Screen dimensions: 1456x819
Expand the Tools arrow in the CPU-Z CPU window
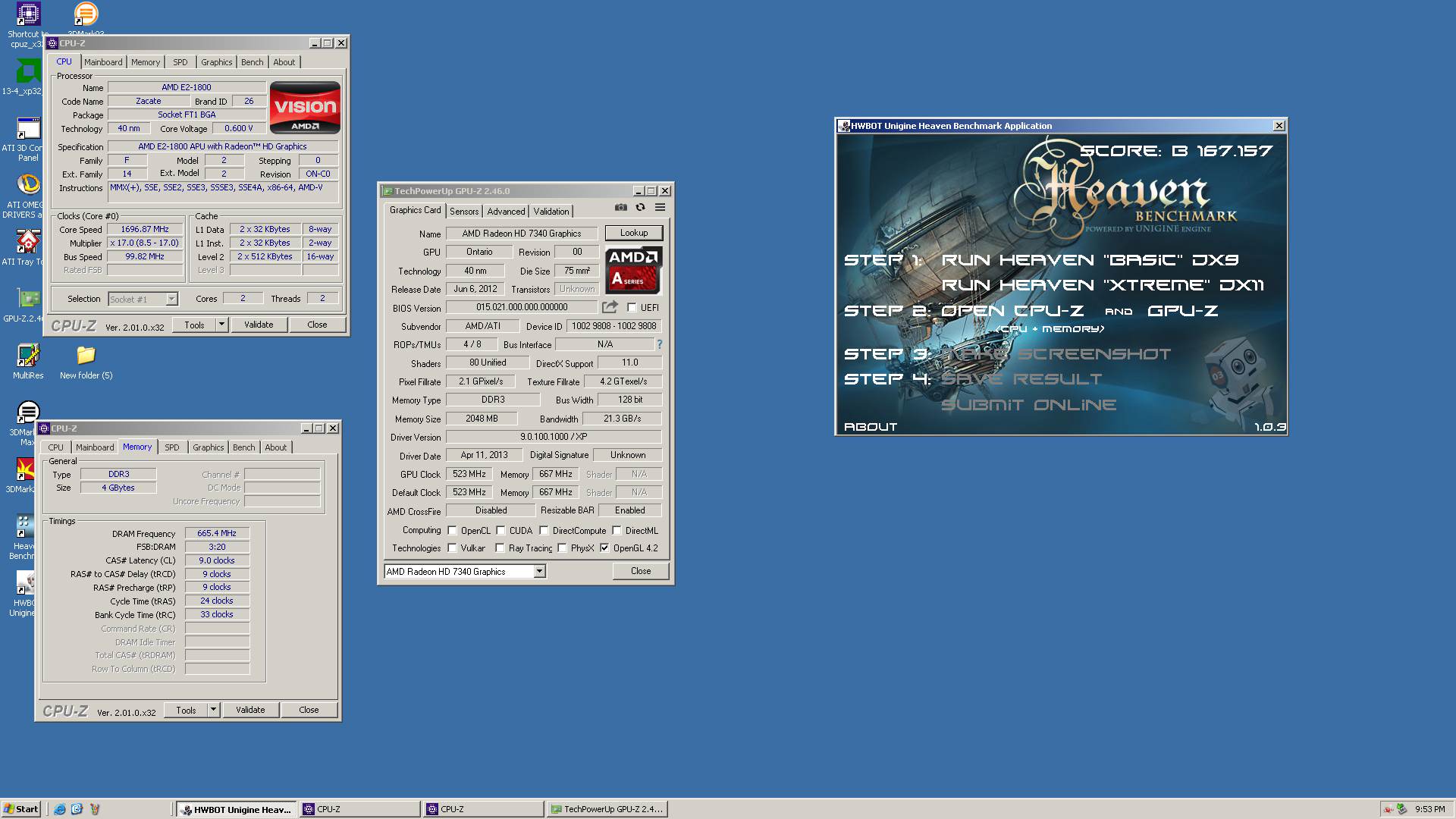click(x=221, y=325)
